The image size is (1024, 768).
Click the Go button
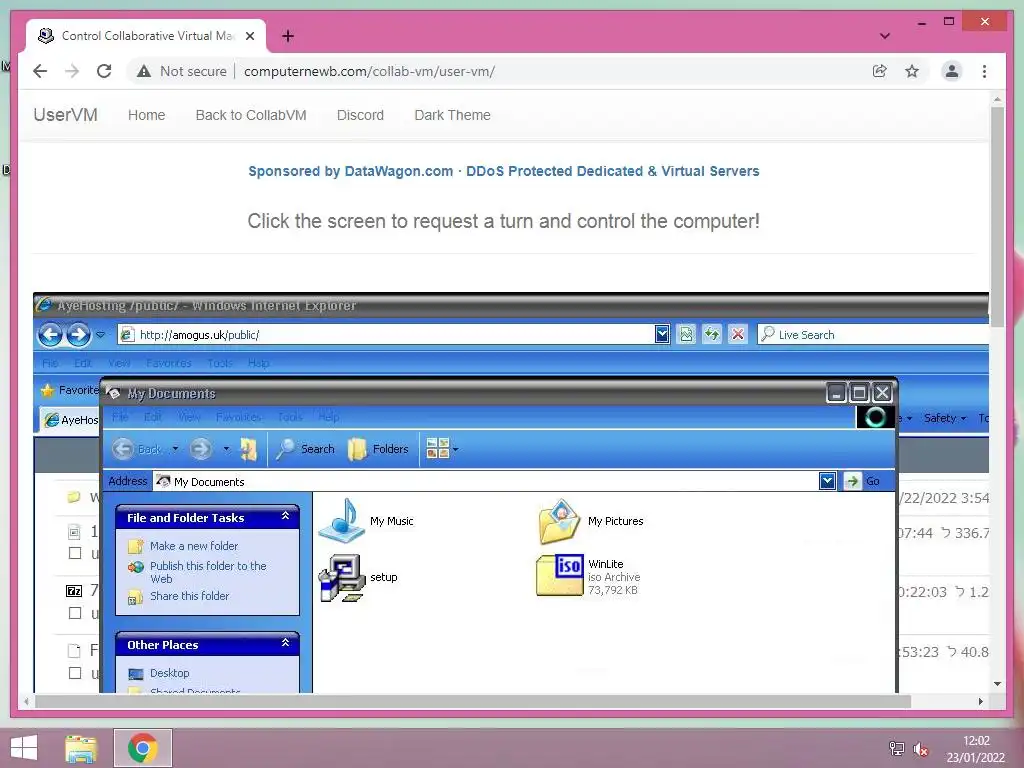862,482
